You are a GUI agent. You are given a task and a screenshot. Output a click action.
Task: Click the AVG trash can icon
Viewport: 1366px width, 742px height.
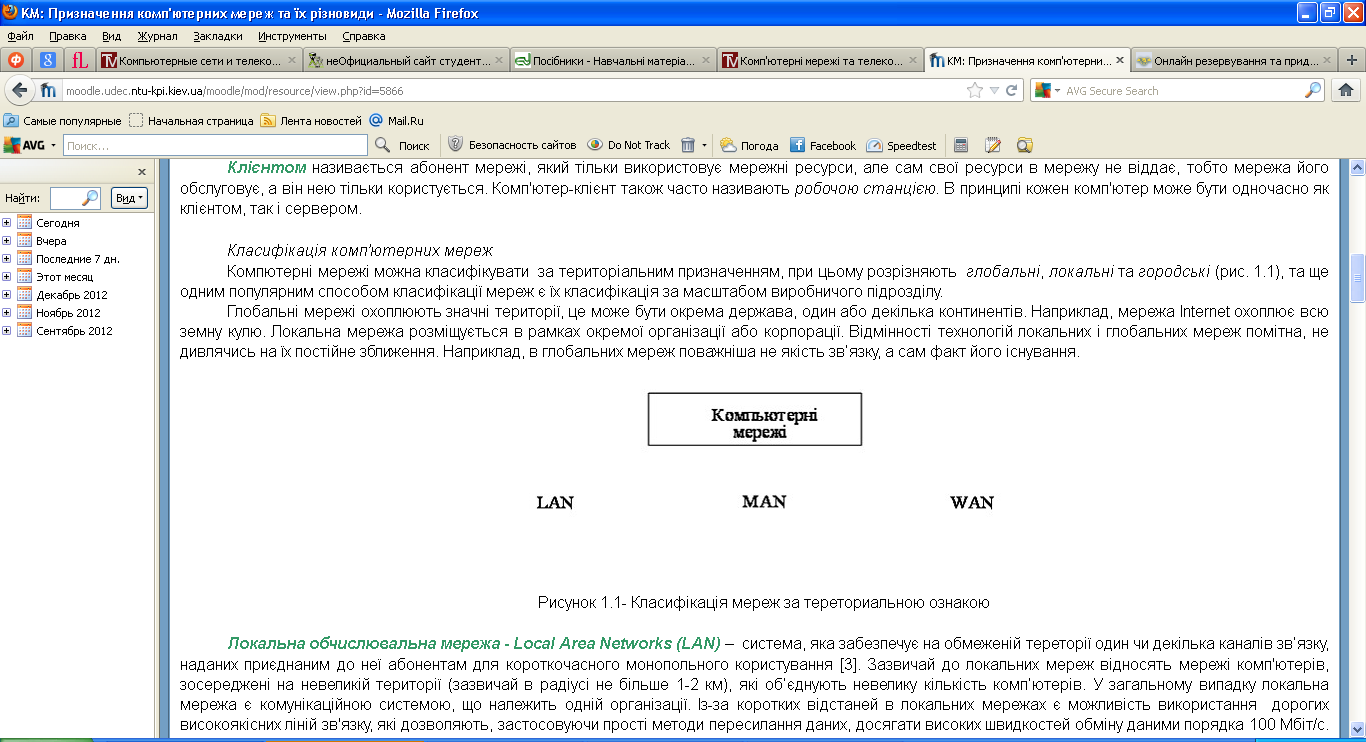pos(688,145)
